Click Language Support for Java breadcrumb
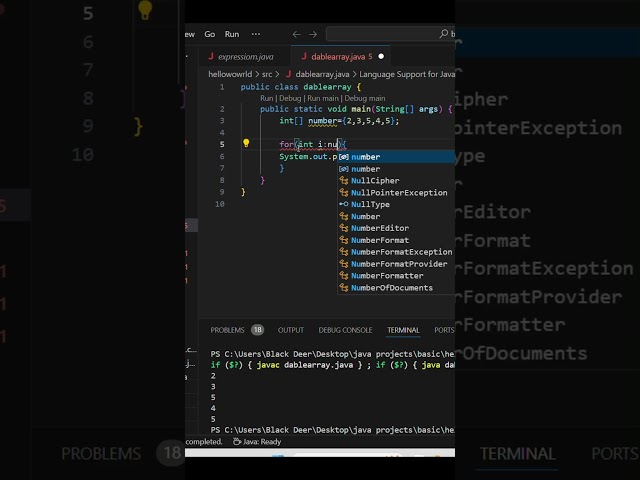The image size is (640, 480). 407,74
